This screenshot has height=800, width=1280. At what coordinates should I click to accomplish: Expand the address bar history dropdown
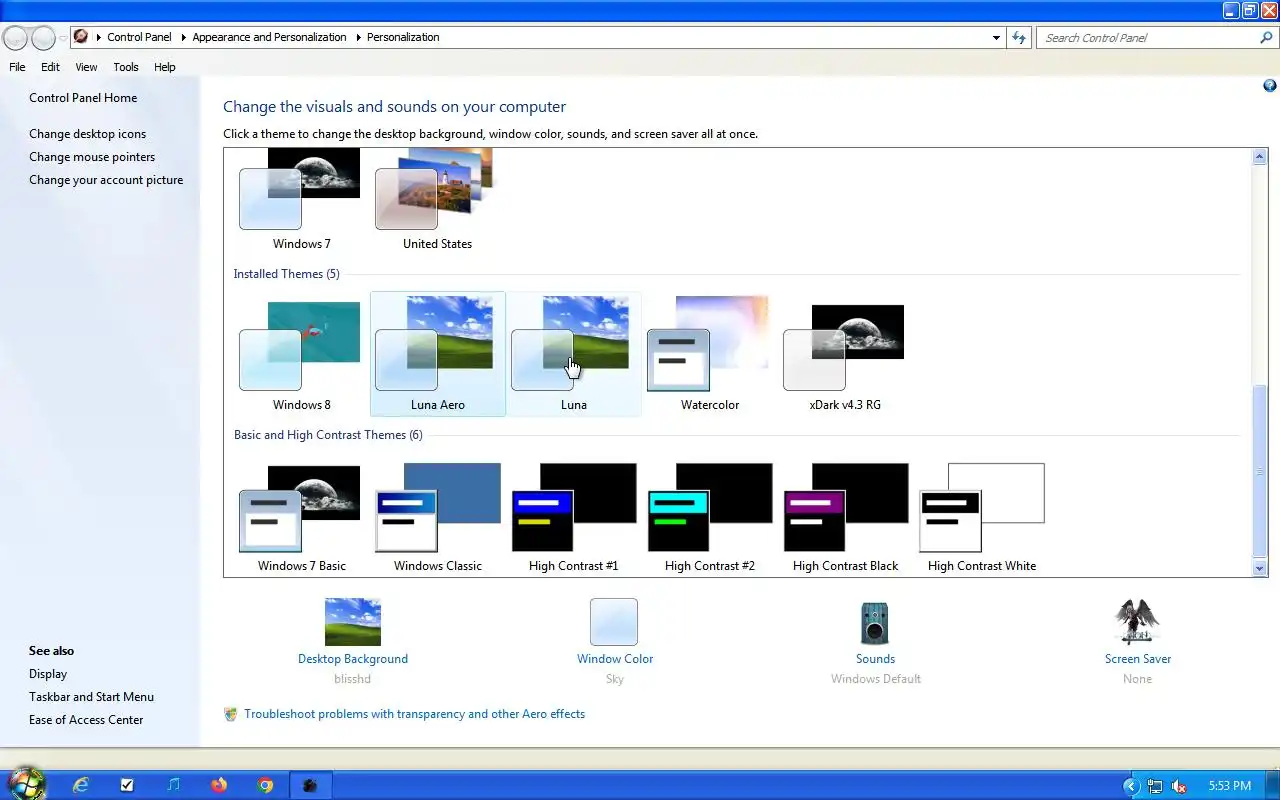(x=996, y=38)
